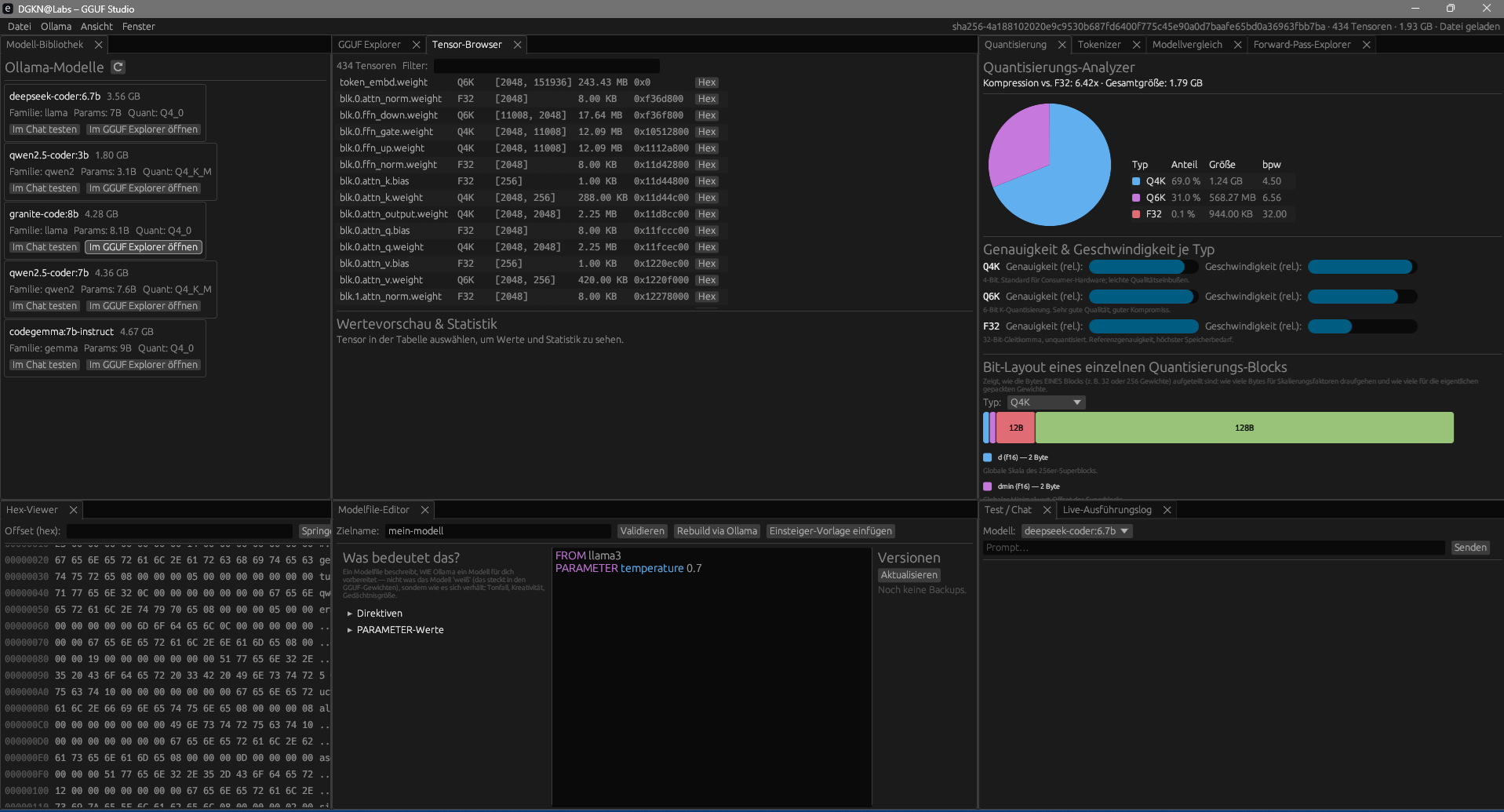Close the Test / Chat tab
Screen dimensions: 1504x812
tap(1047, 510)
